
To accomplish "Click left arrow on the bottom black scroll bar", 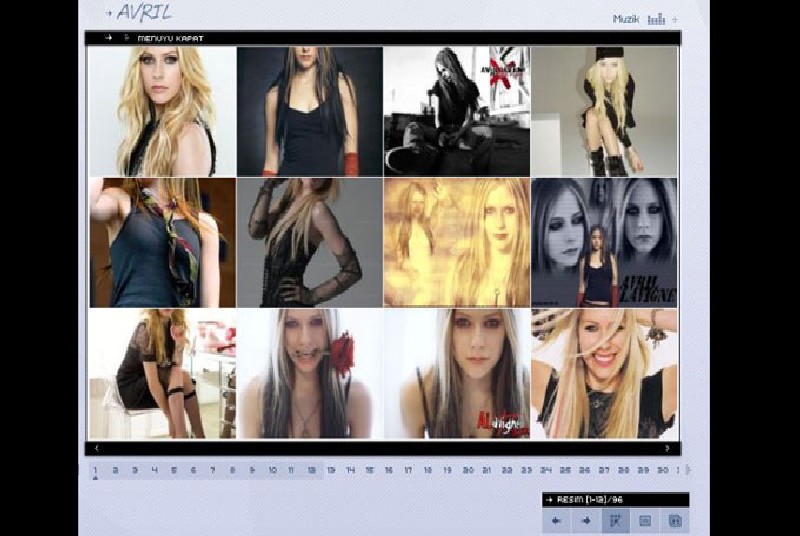I will (97, 448).
